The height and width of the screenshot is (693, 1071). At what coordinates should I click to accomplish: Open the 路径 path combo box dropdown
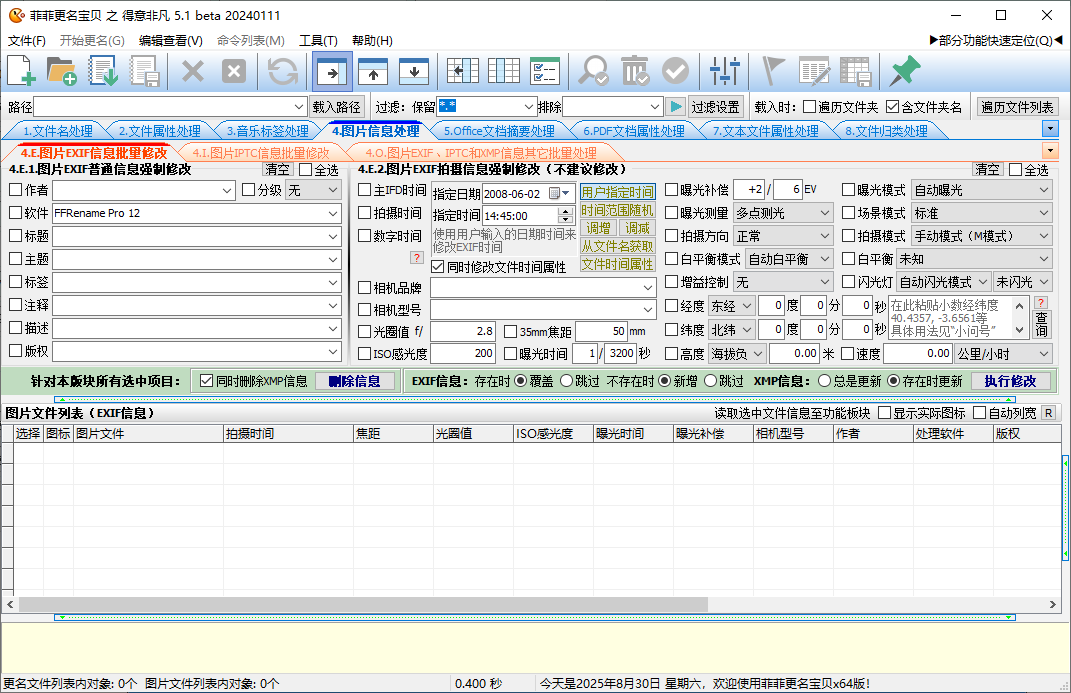pyautogui.click(x=299, y=107)
